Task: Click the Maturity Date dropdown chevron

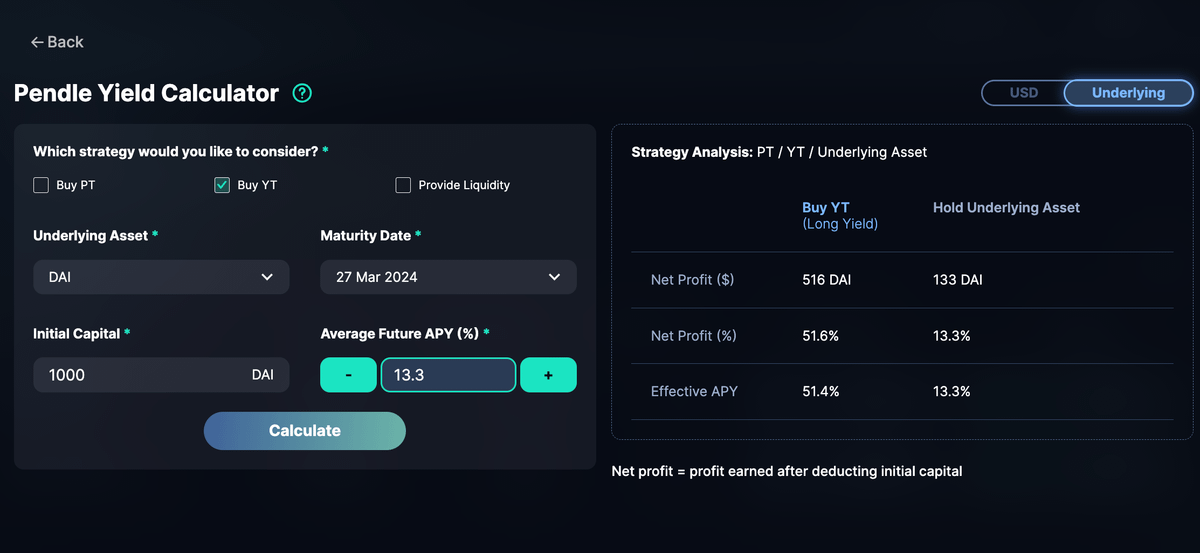Action: 554,277
